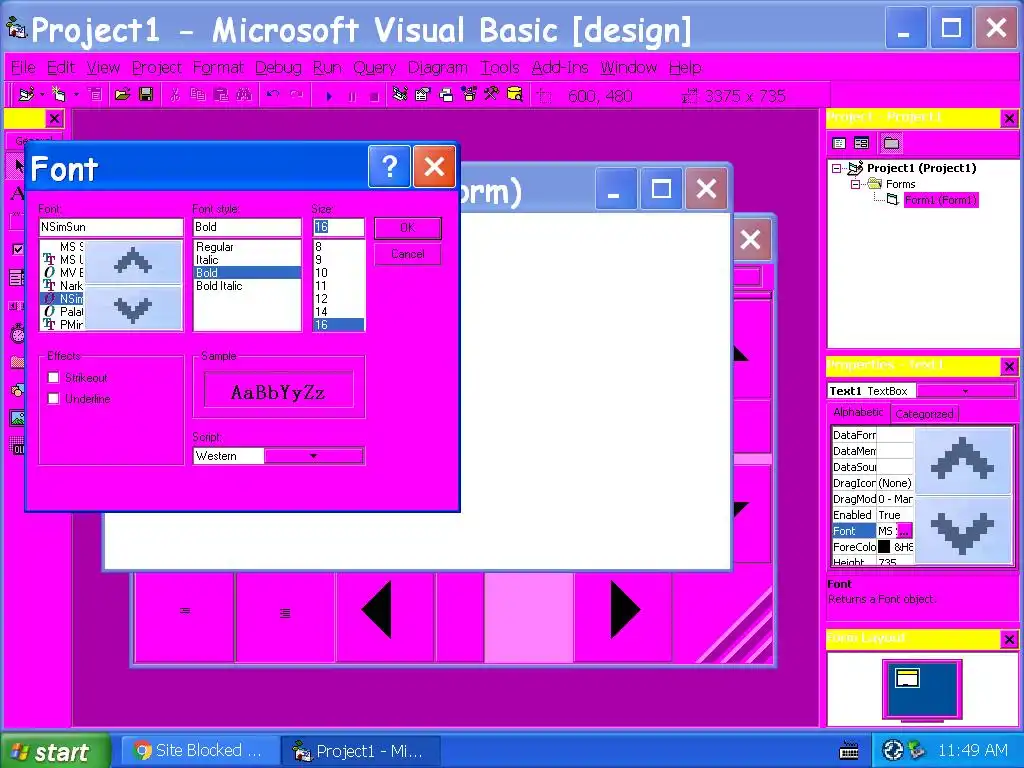This screenshot has width=1024, height=768.
Task: Select the CheckBox control in the toolbox
Action: pos(17,249)
